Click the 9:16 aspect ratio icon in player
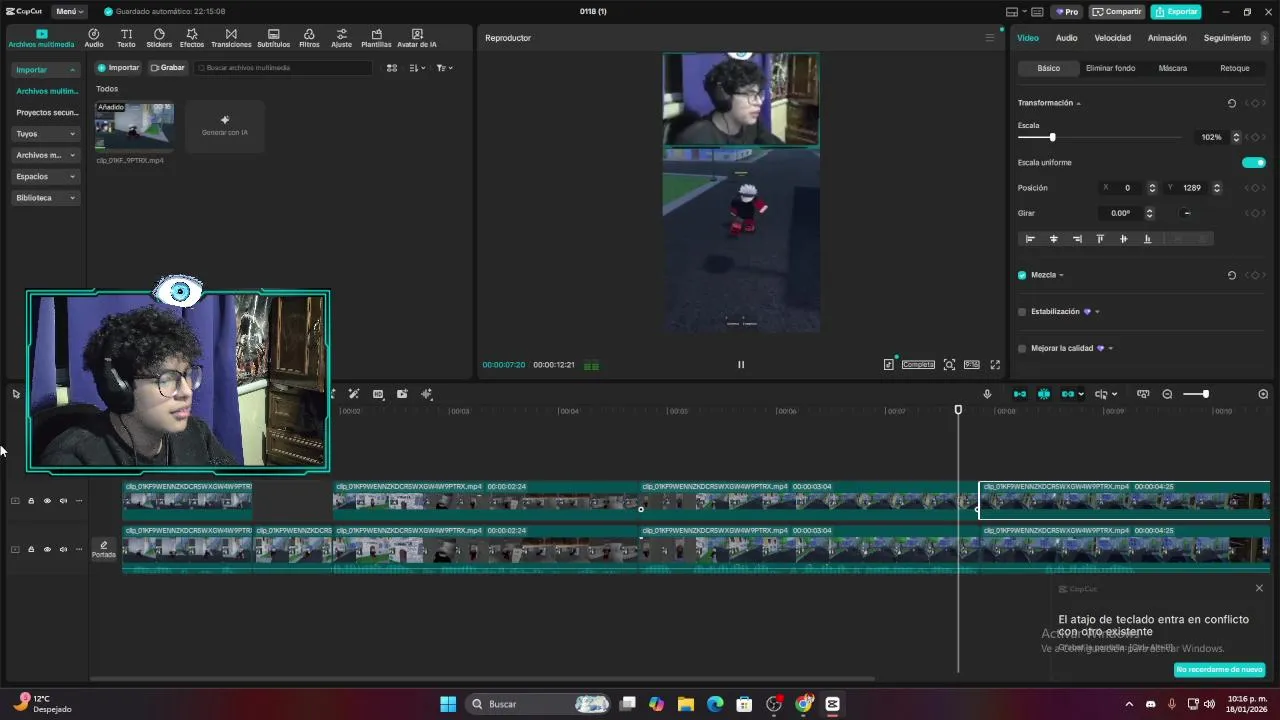 pyautogui.click(x=971, y=365)
